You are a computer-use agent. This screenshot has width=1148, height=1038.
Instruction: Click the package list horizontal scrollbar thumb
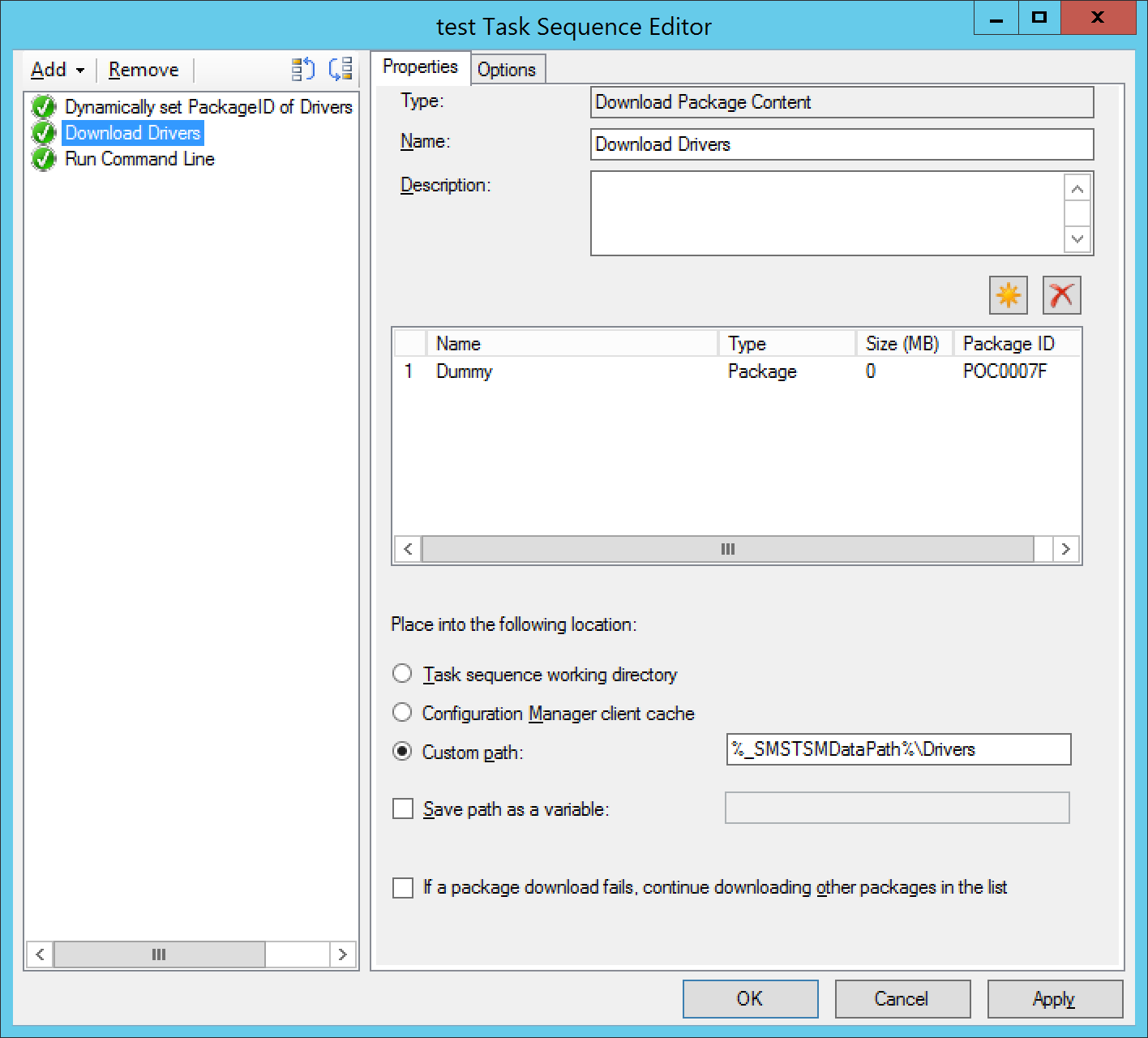pos(728,549)
